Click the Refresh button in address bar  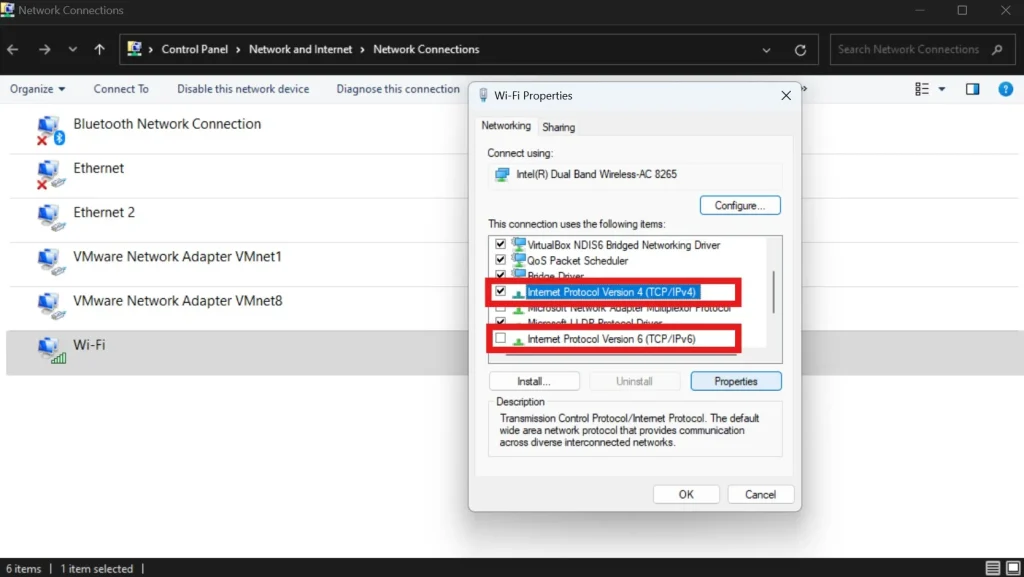click(800, 50)
